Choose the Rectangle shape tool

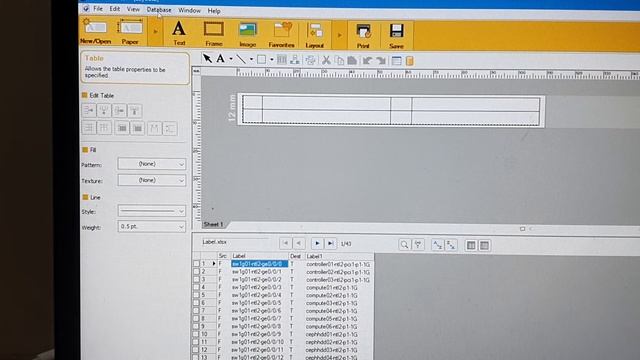262,60
